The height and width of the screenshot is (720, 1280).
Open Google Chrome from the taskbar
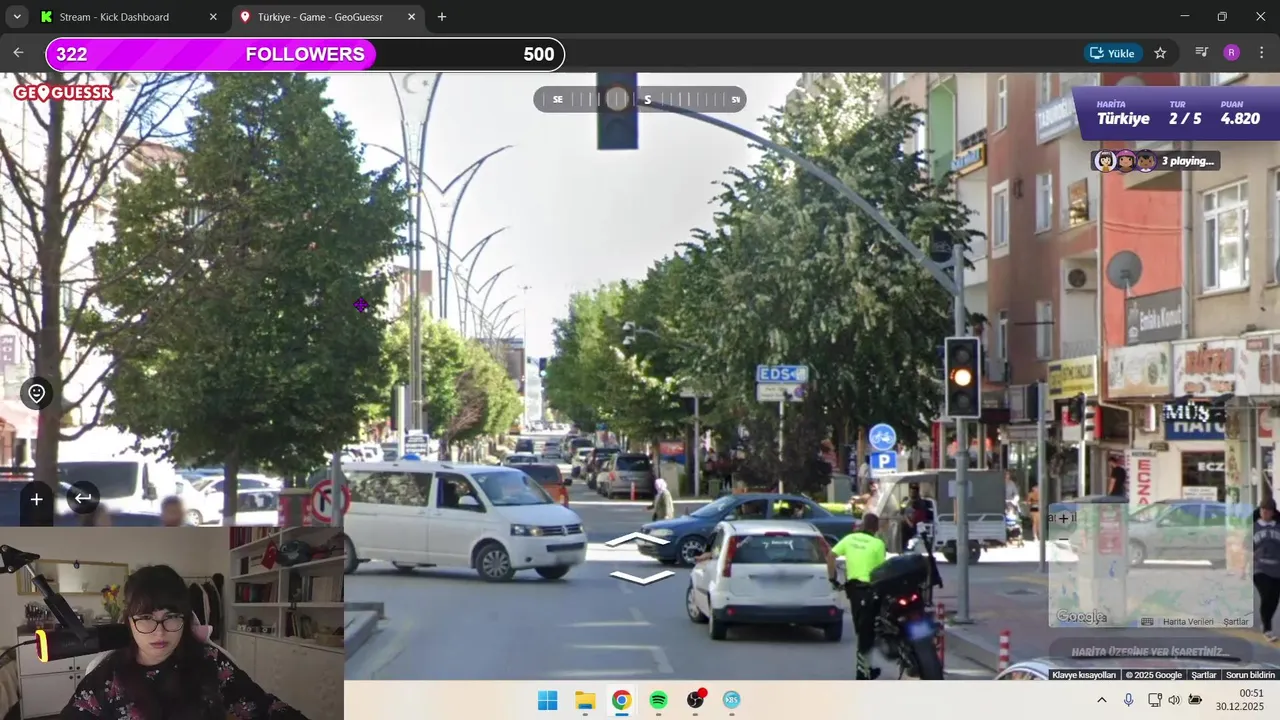622,700
